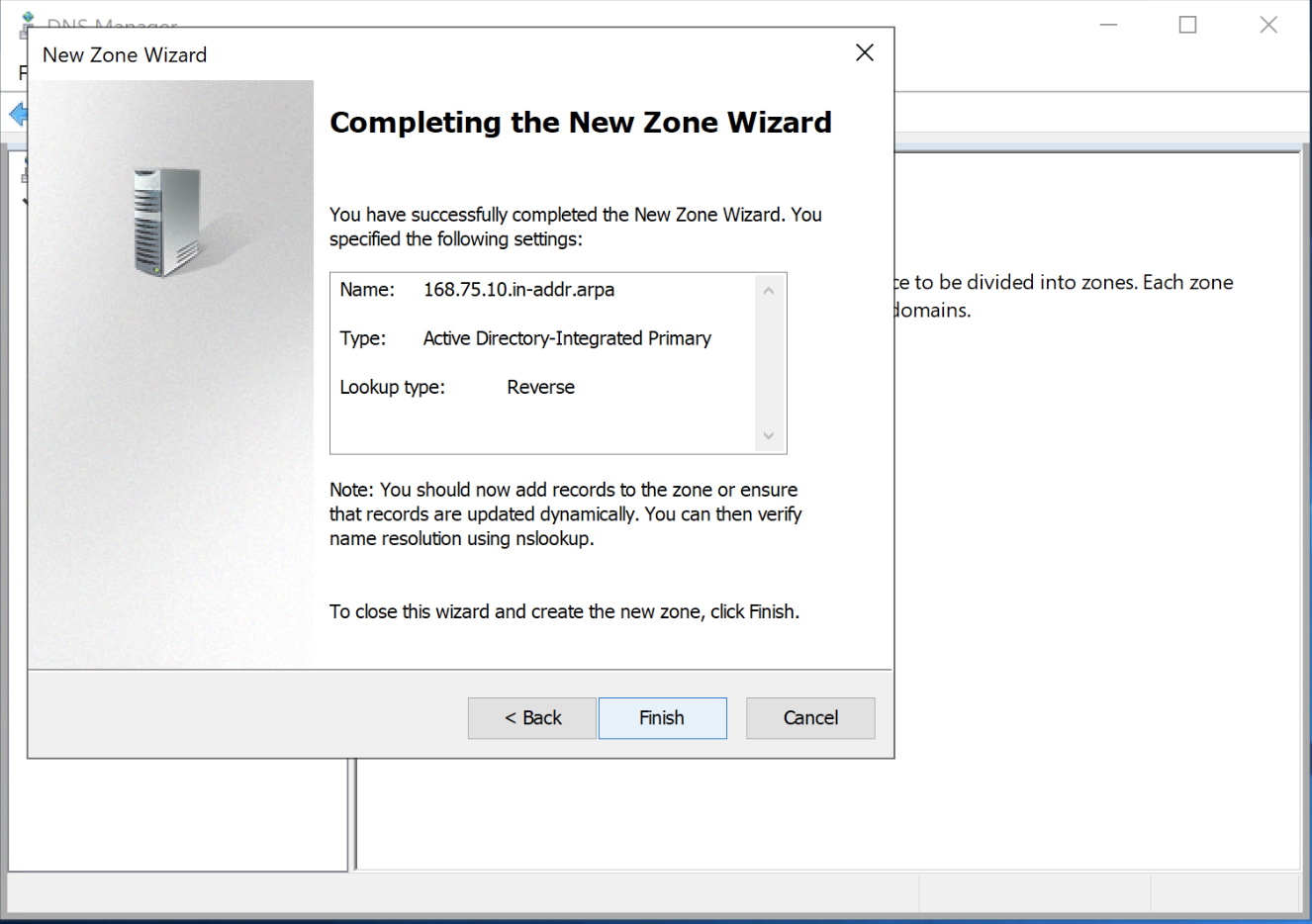Click the Active Directory-Integrated Primary type line

point(566,338)
